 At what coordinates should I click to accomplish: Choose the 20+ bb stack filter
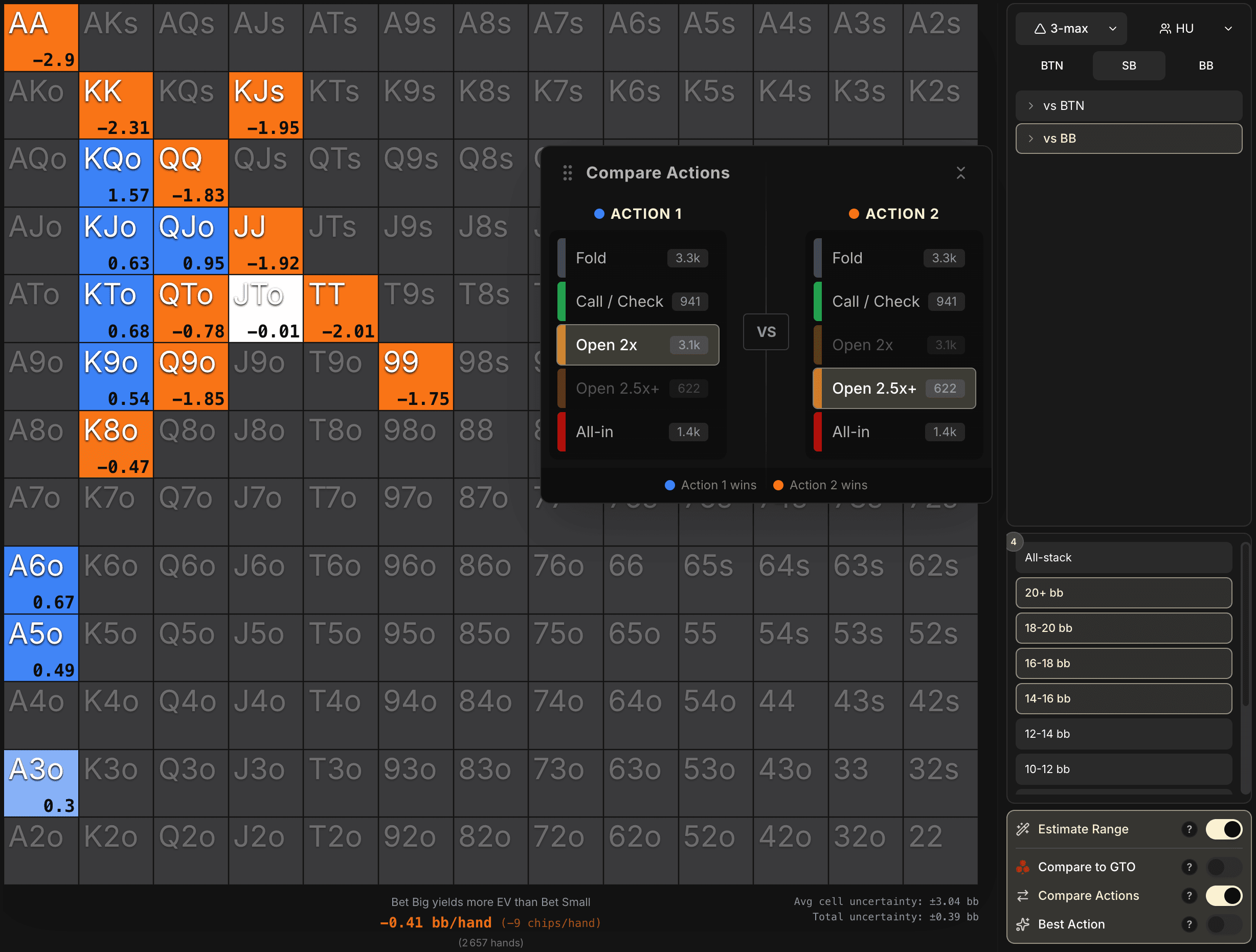click(x=1123, y=593)
